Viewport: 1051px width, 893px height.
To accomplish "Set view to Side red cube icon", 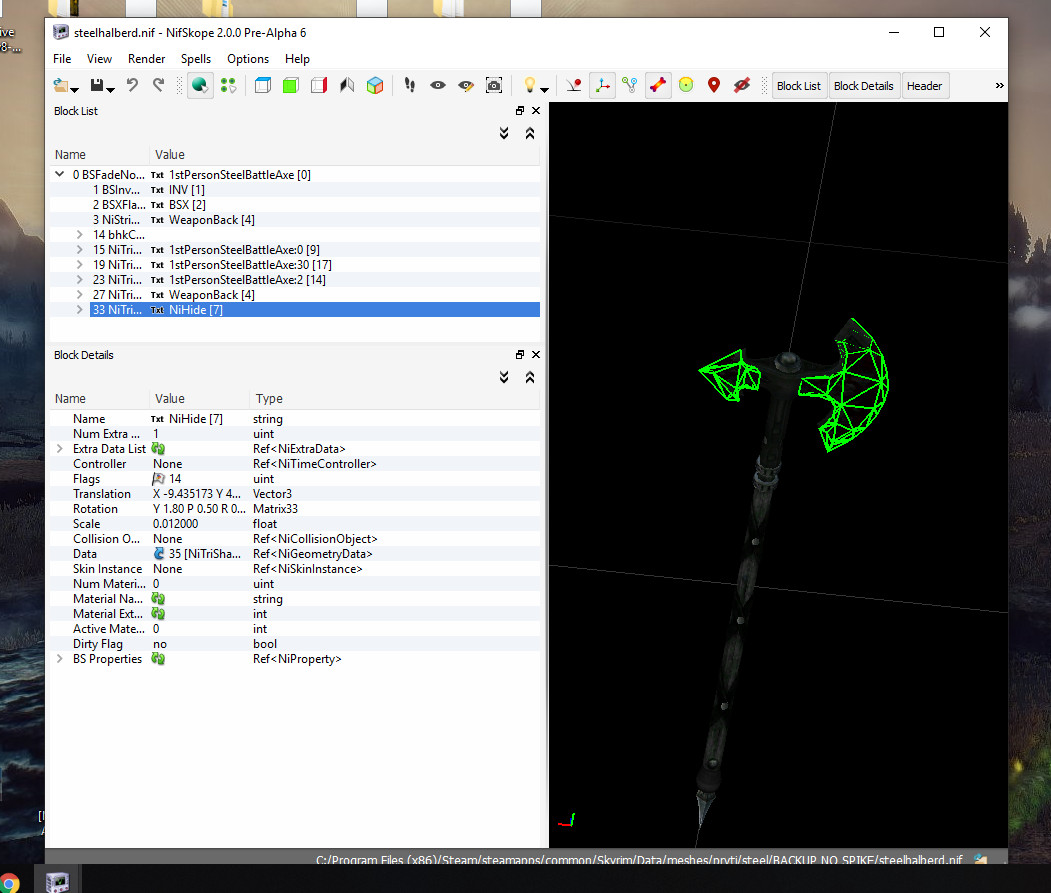I will [319, 85].
